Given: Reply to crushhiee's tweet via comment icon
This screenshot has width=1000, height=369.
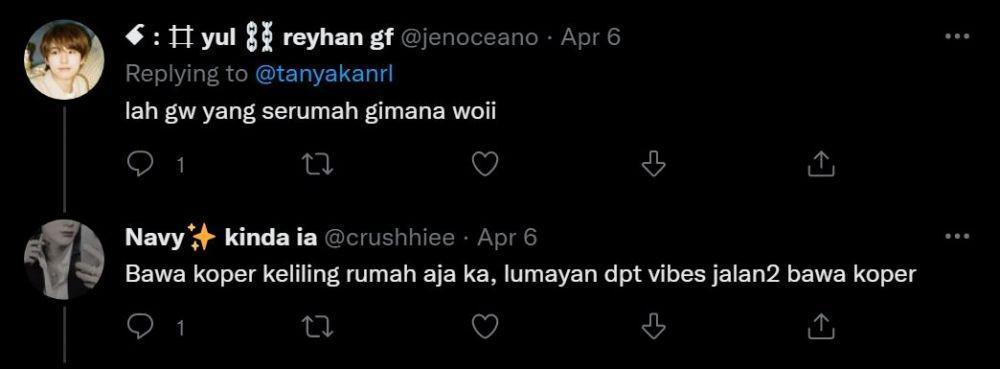Looking at the screenshot, I should pos(138,327).
